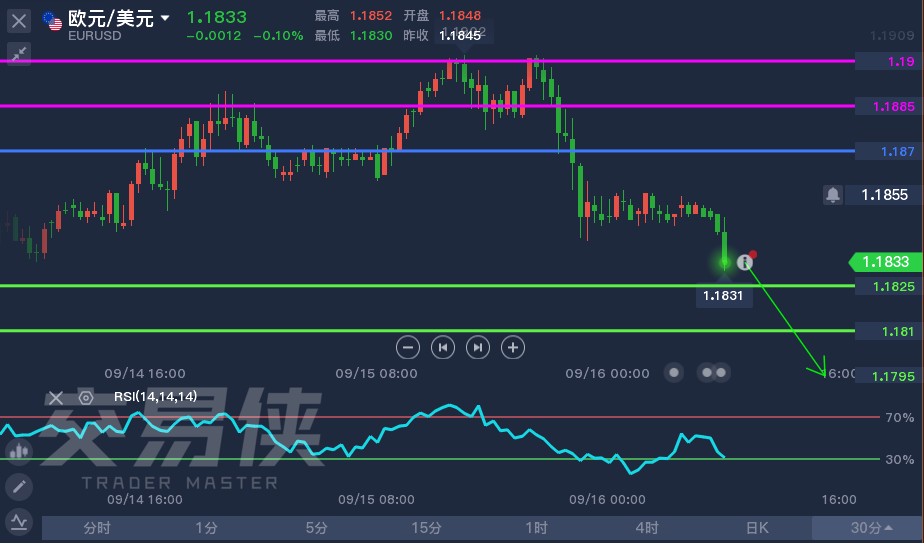Click the 昨收 1.1845 previous close value
This screenshot has height=543, width=924.
[x=460, y=36]
